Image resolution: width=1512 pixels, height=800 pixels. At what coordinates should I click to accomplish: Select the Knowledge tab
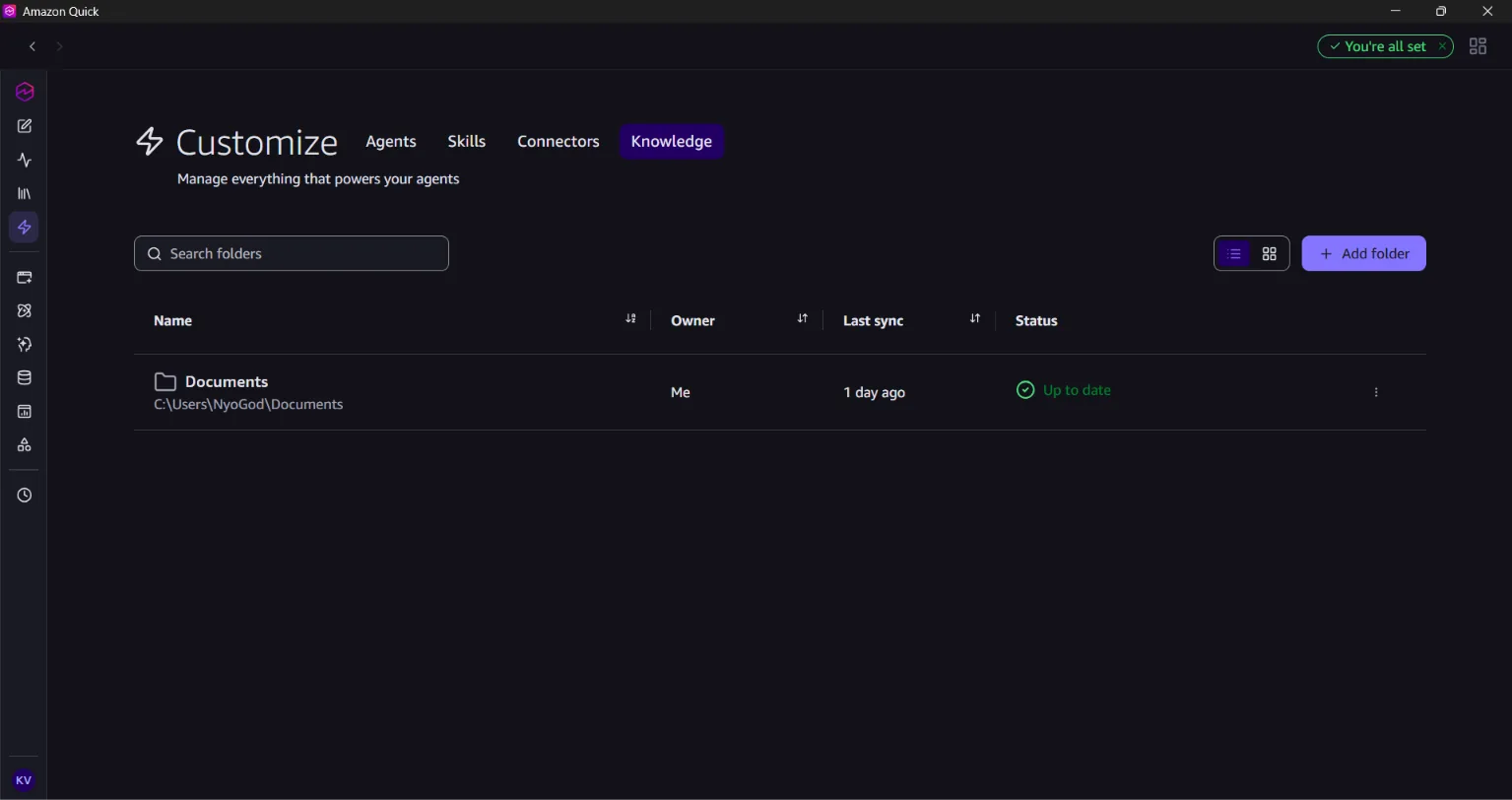point(672,141)
